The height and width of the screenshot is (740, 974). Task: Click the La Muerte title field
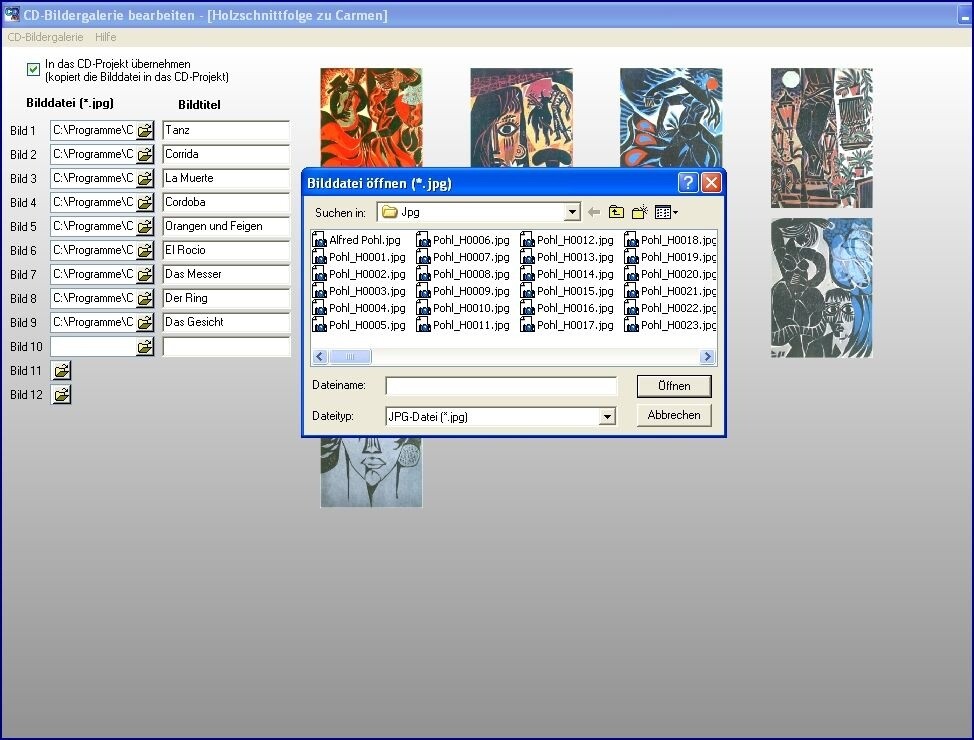(226, 178)
